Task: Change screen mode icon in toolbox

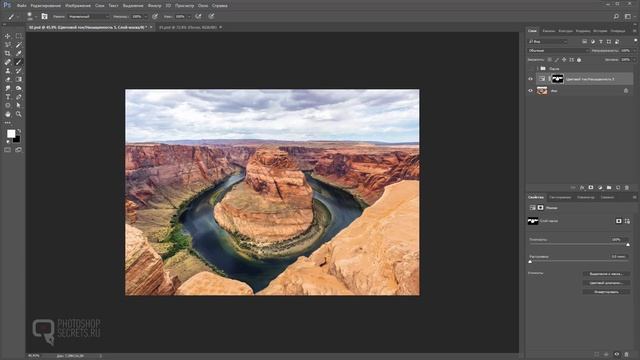Action: pyautogui.click(x=18, y=150)
